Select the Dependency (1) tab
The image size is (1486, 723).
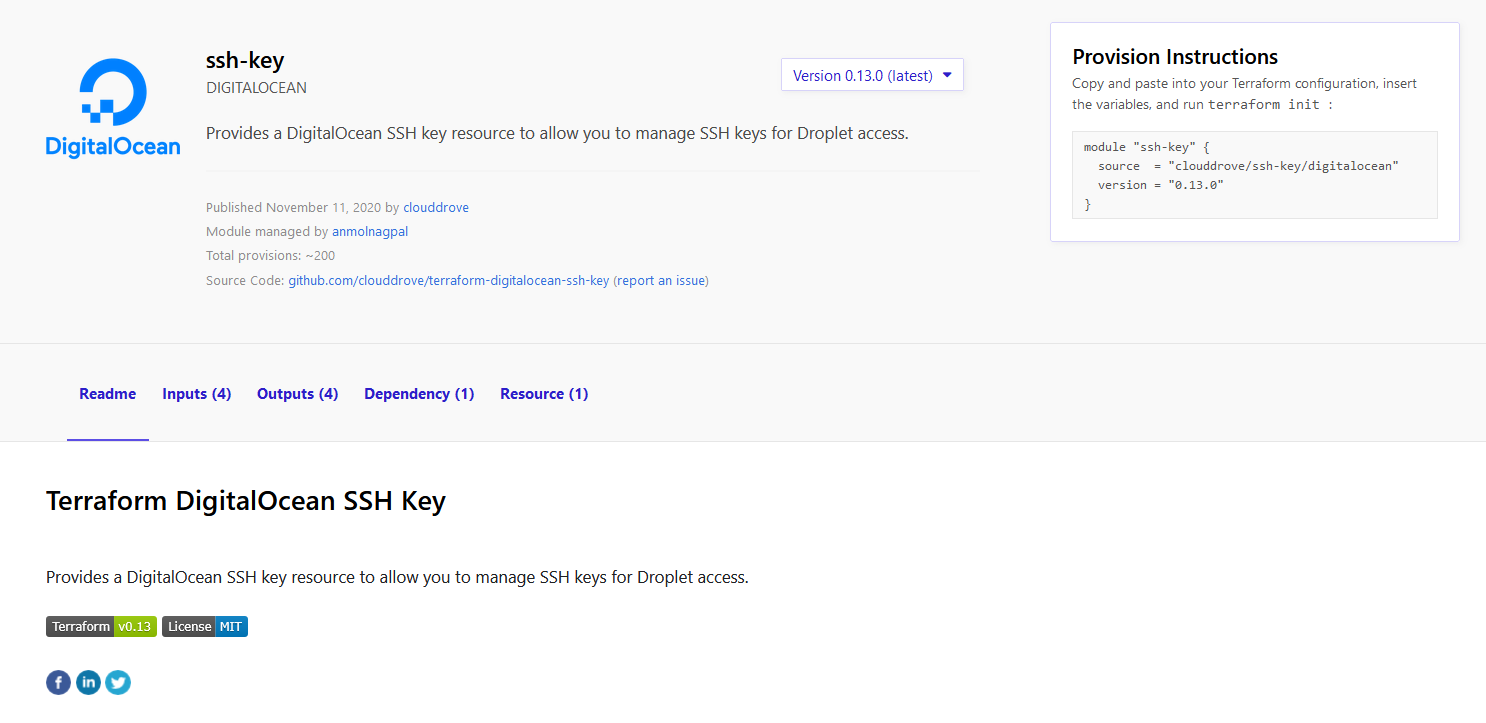pos(419,394)
